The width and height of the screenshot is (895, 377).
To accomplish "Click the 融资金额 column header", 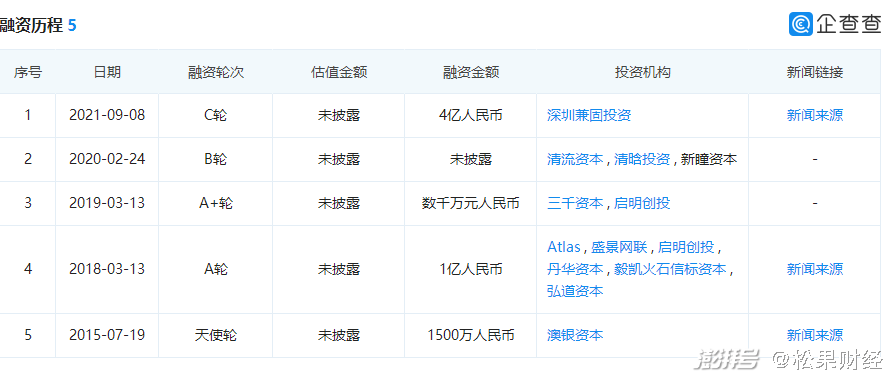I will coord(471,72).
